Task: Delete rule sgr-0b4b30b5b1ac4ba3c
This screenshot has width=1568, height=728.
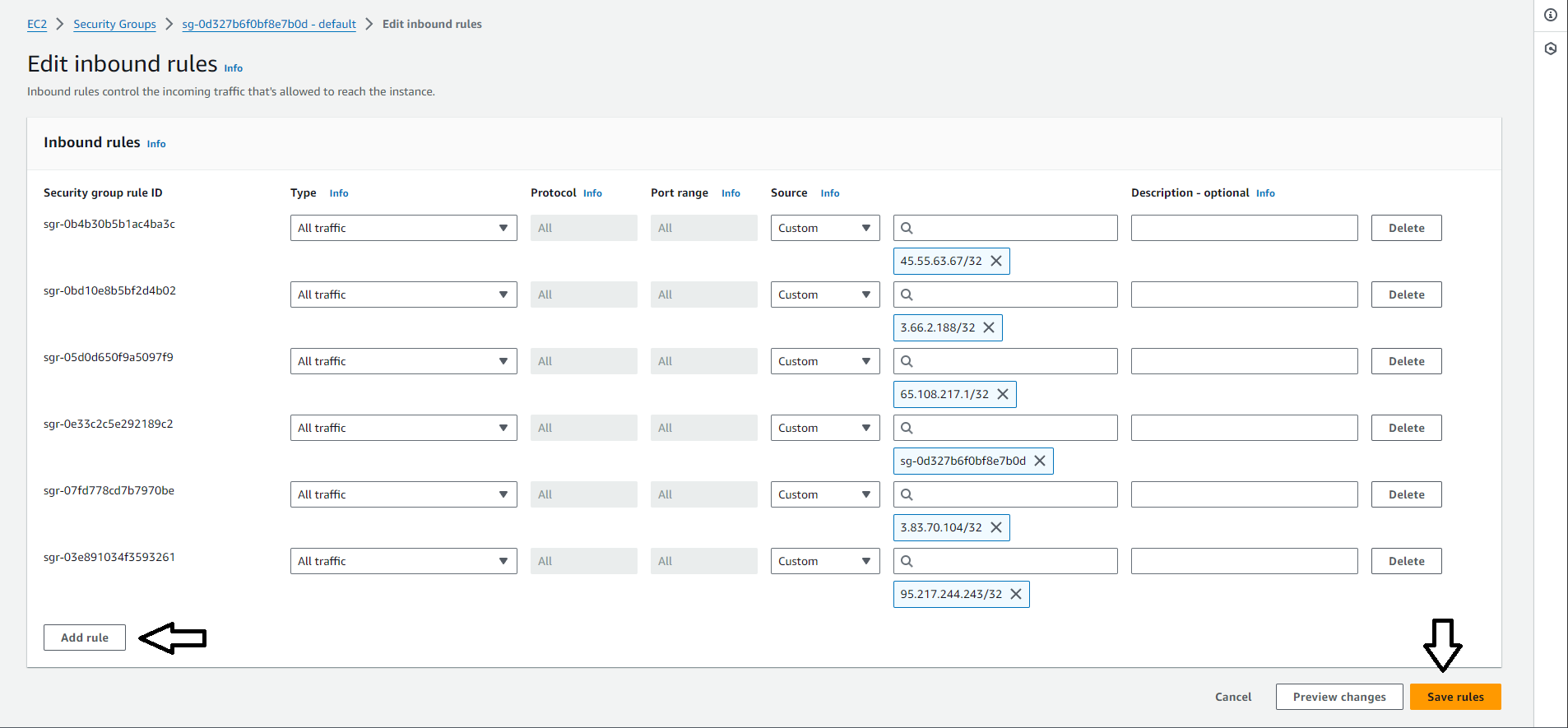Action: tap(1407, 228)
